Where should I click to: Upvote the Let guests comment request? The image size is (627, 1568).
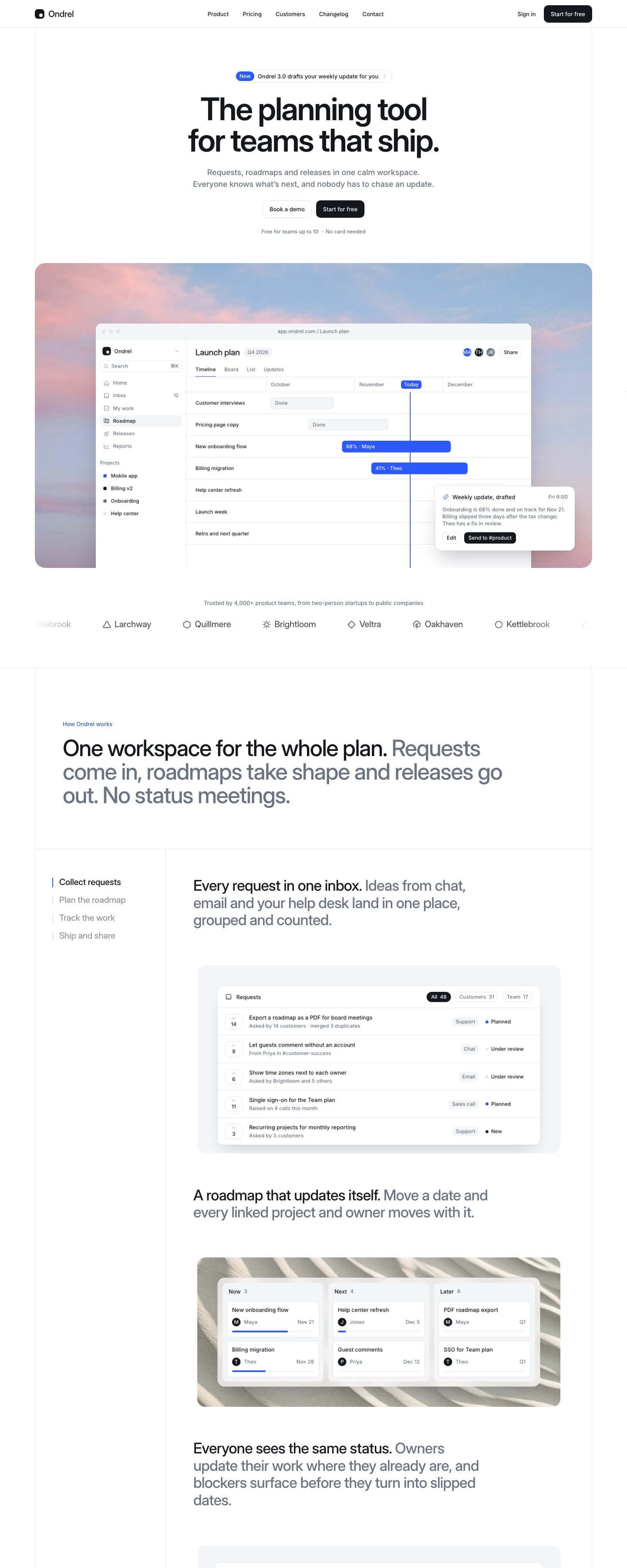[x=234, y=1049]
